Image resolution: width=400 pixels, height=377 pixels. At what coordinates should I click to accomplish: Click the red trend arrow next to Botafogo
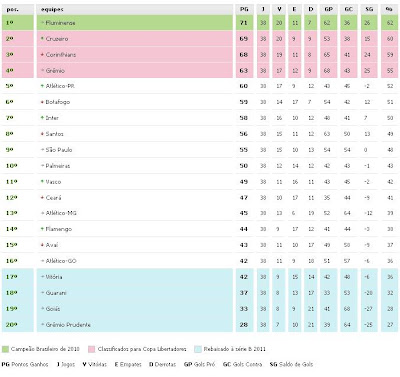(42, 102)
